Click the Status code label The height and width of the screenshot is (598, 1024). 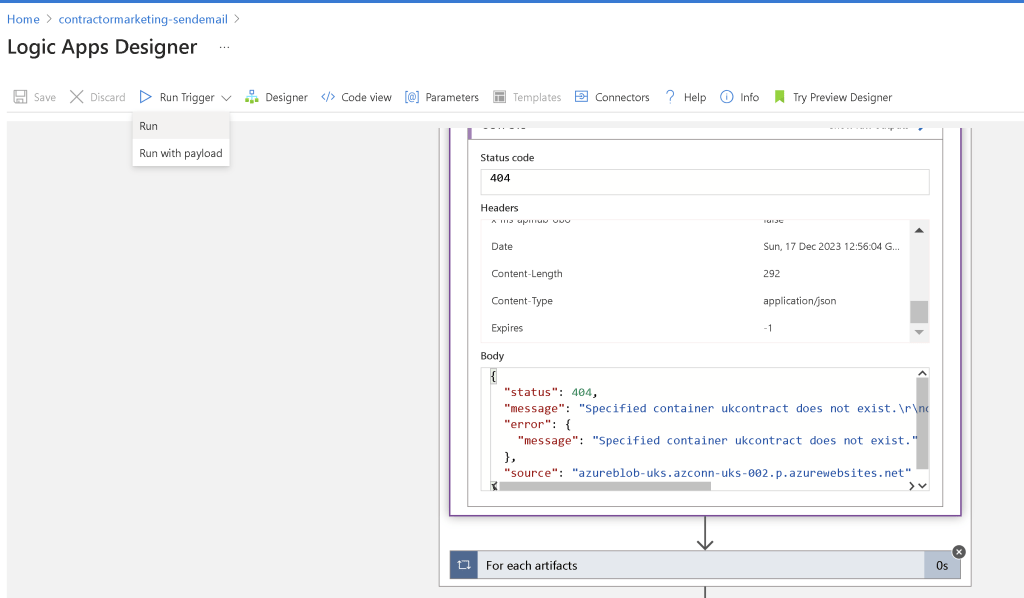507,157
